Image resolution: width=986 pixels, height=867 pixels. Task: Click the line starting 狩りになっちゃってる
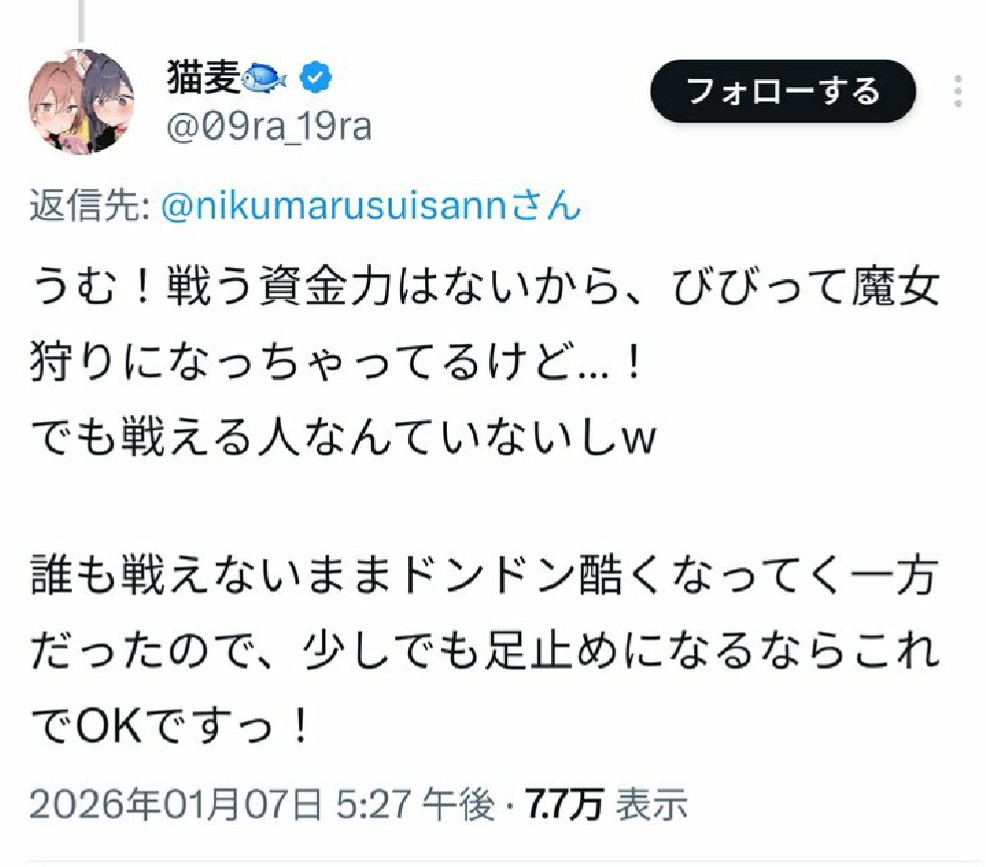point(336,360)
